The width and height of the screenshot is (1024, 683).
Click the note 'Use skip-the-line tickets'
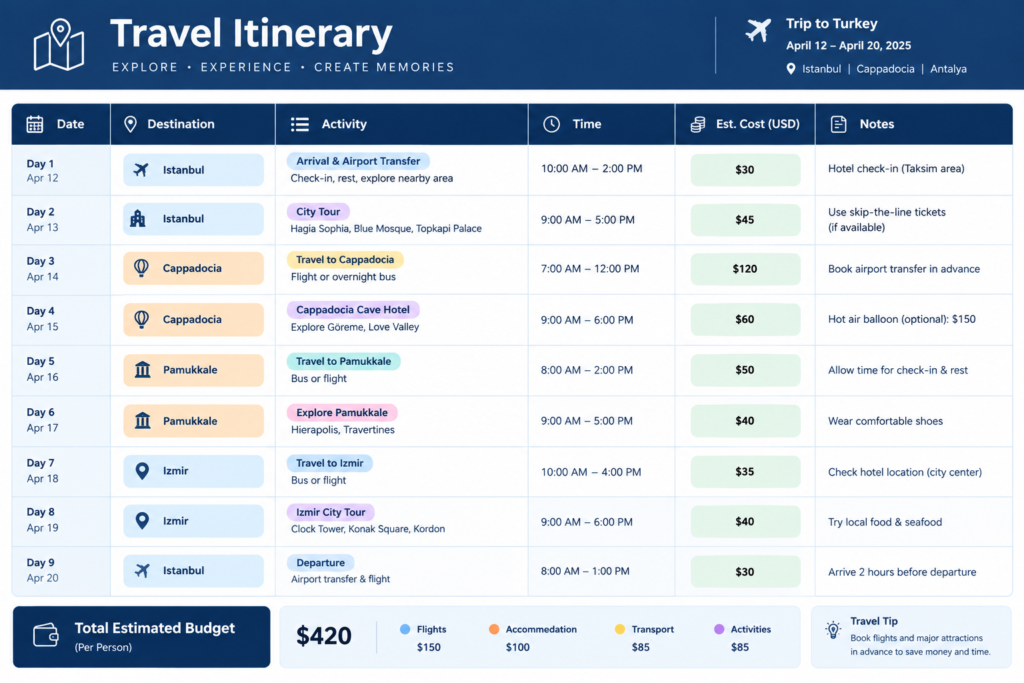tap(887, 212)
